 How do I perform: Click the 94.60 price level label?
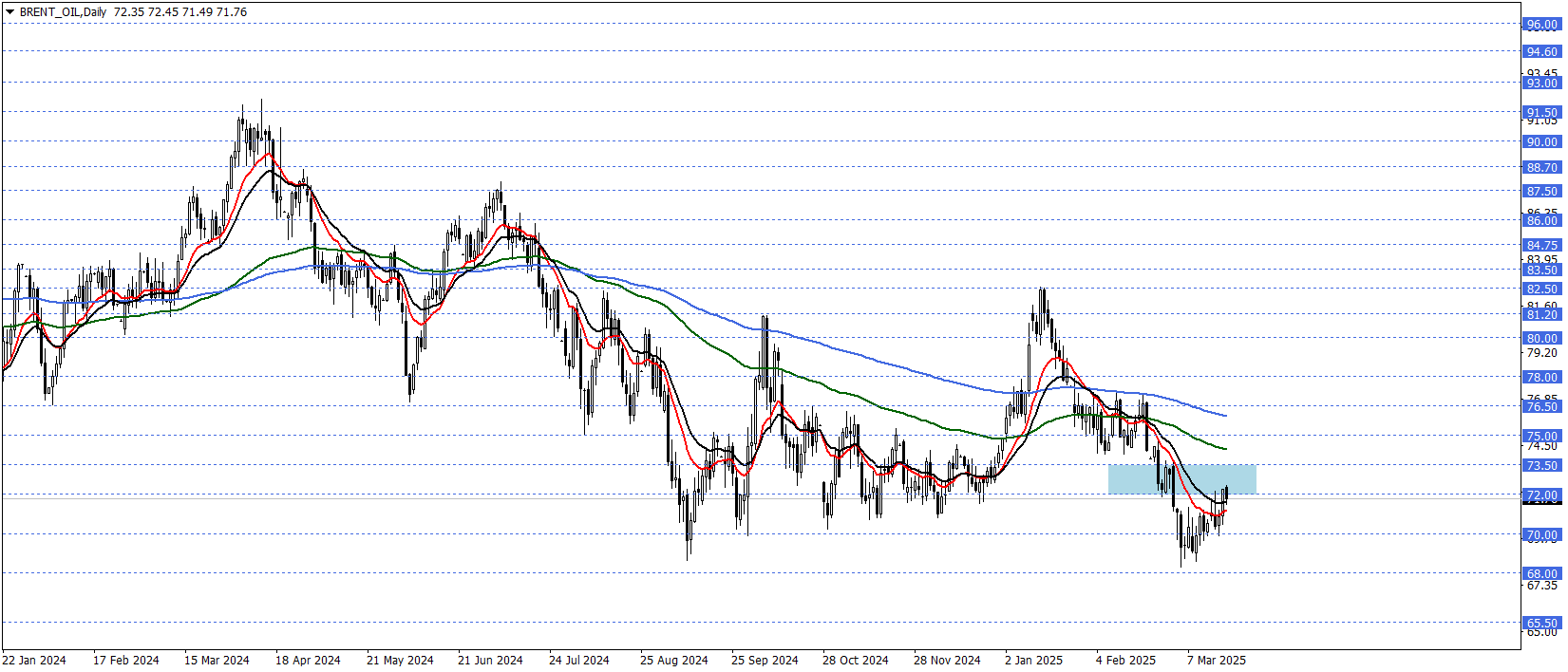[x=1542, y=52]
